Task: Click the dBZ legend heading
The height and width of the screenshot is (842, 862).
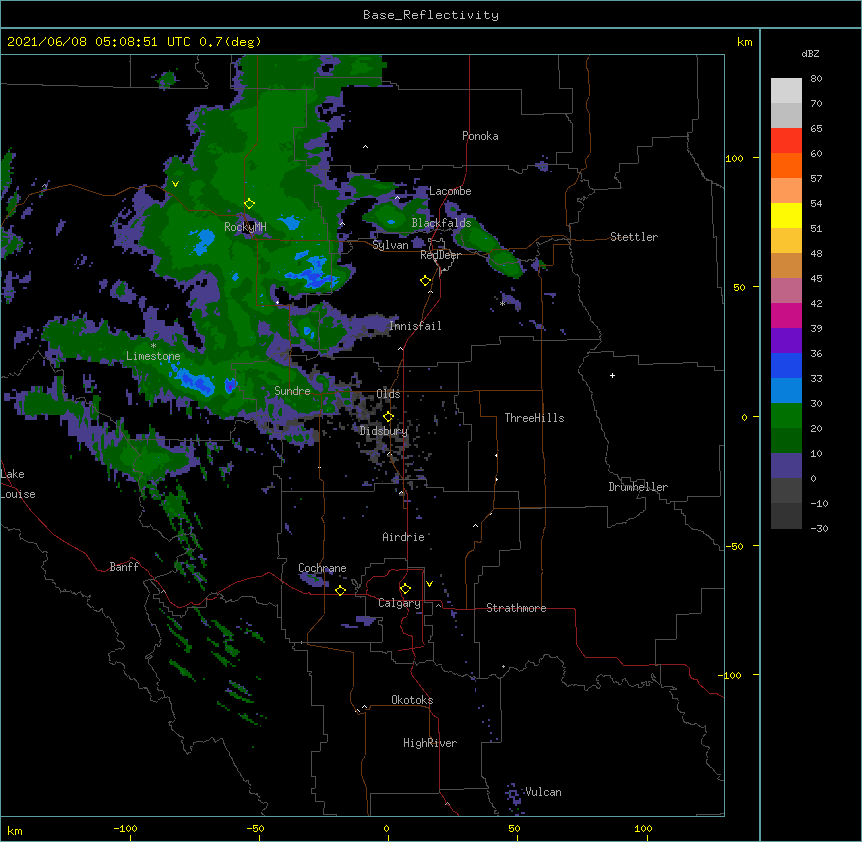Action: click(x=810, y=53)
